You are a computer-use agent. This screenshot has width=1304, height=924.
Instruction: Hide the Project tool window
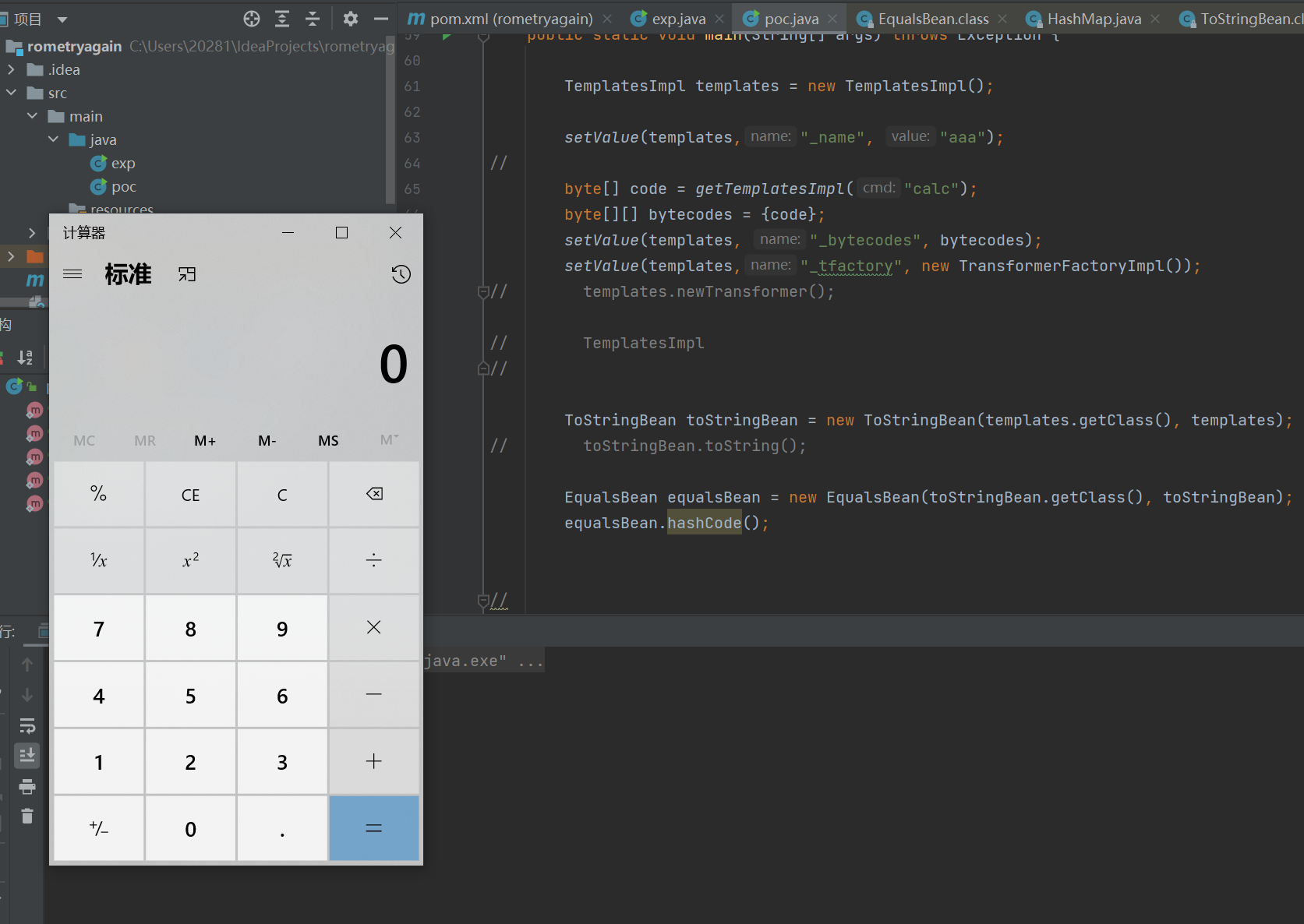coord(381,19)
